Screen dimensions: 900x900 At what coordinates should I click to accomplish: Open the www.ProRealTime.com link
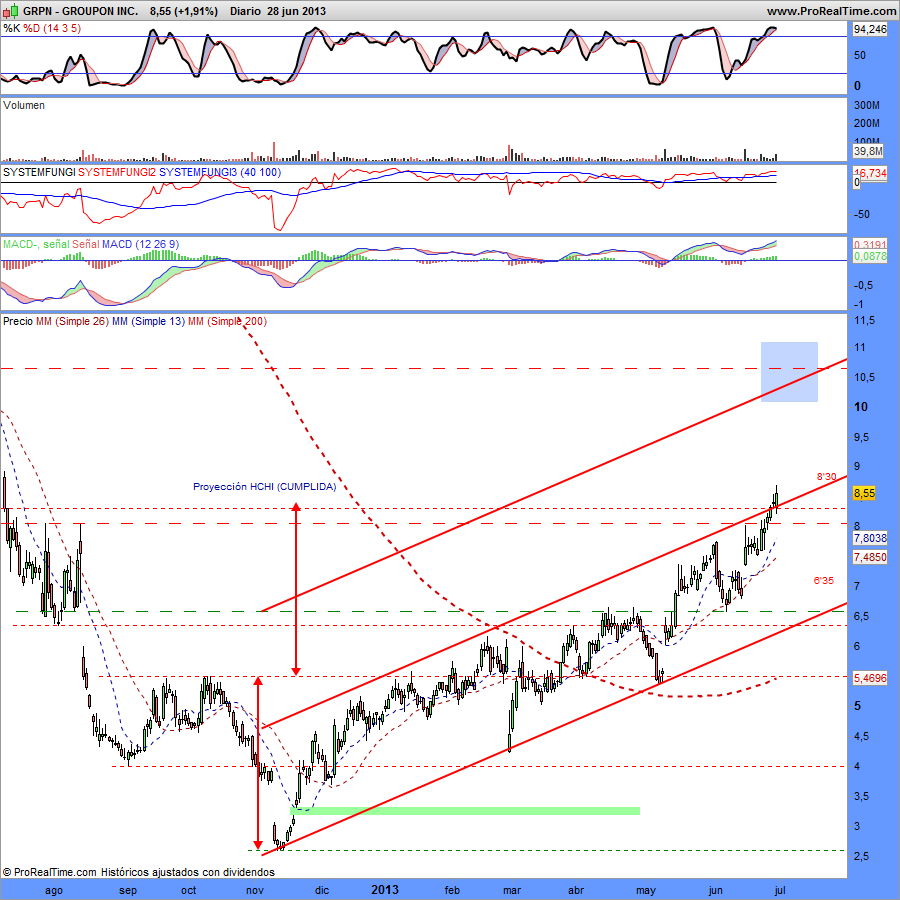coord(831,11)
